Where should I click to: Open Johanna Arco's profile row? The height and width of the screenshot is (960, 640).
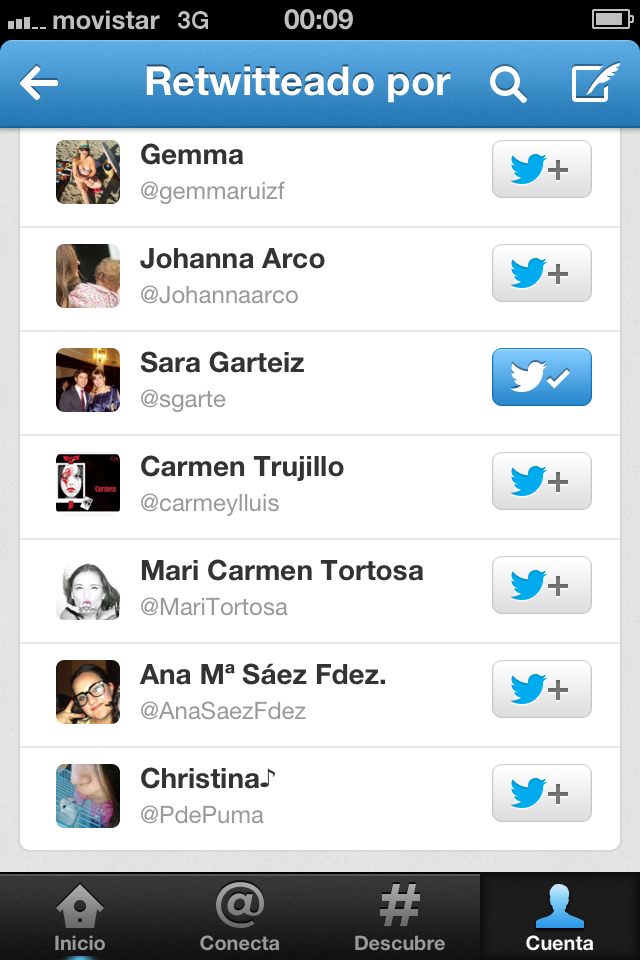[320, 279]
